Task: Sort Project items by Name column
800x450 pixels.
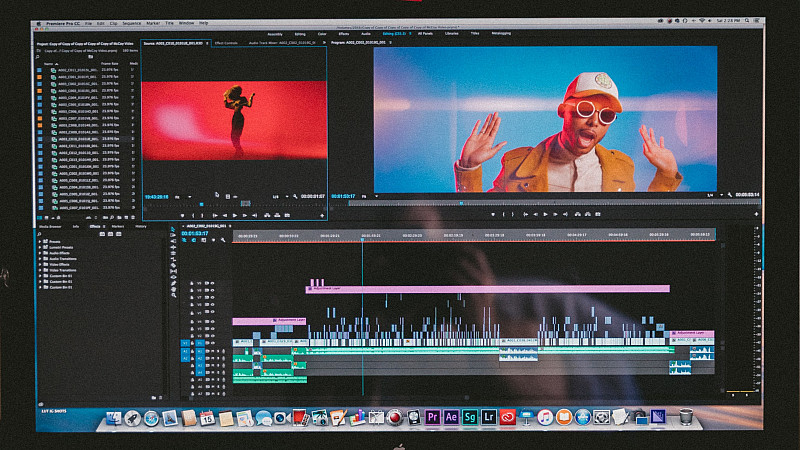Action: (51, 64)
